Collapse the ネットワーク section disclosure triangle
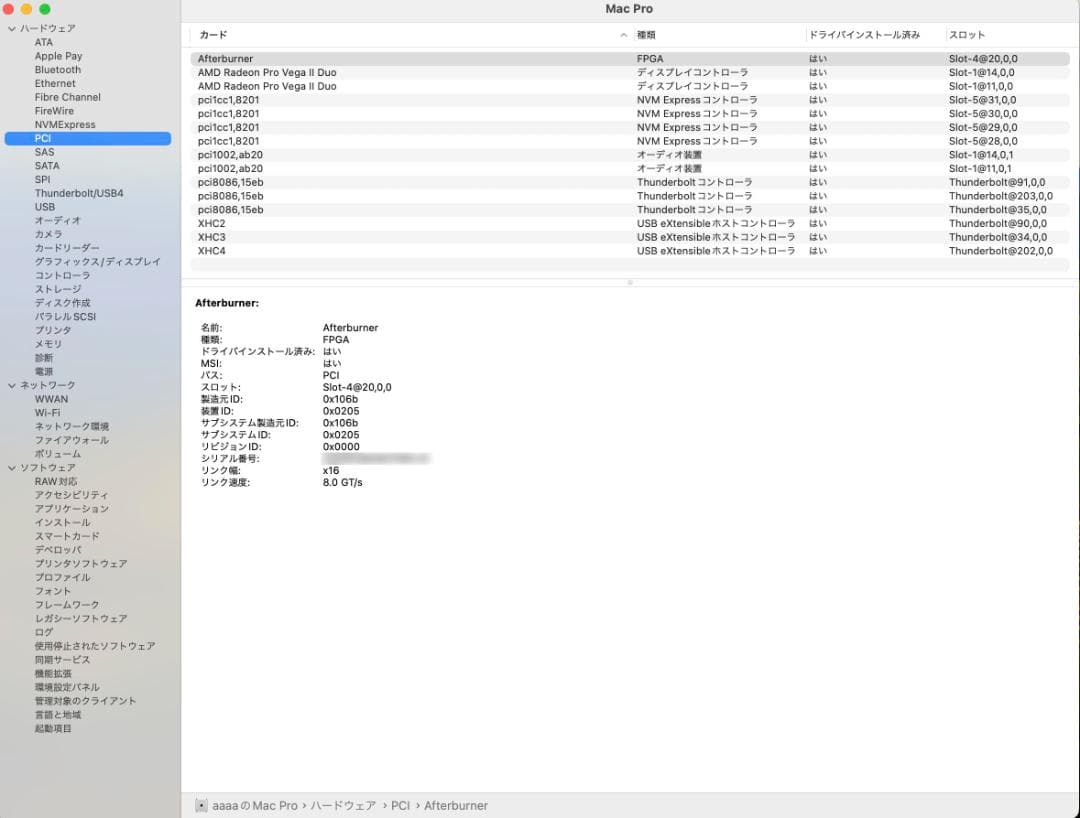Image resolution: width=1080 pixels, height=818 pixels. coord(12,385)
